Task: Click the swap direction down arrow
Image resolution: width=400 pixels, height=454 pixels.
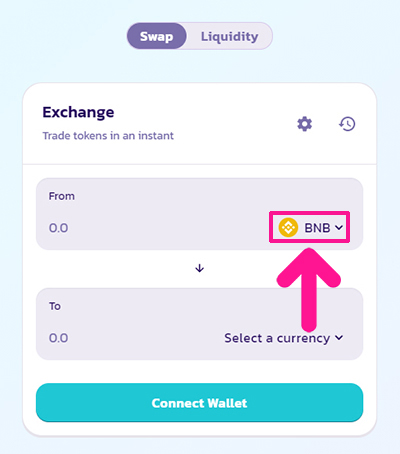Action: tap(200, 268)
